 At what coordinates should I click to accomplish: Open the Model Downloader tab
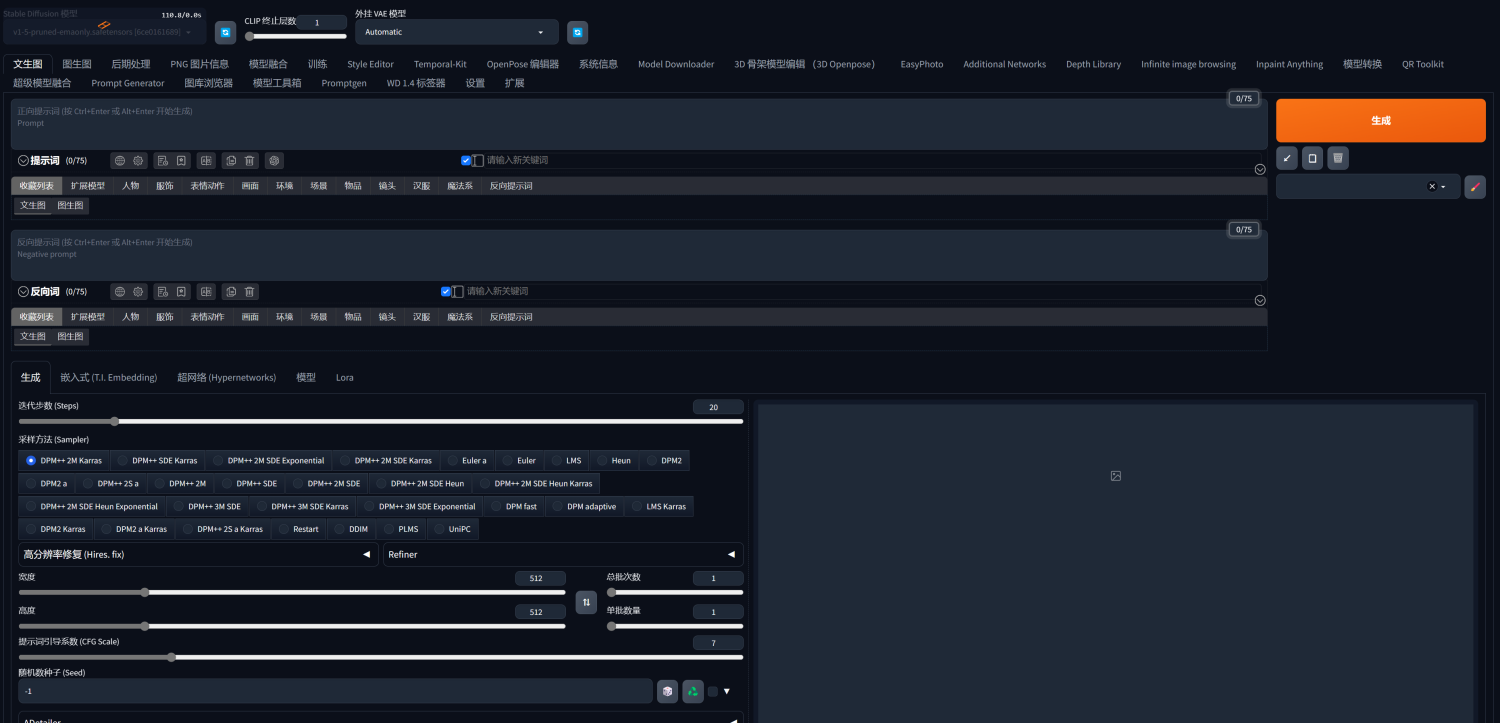676,64
